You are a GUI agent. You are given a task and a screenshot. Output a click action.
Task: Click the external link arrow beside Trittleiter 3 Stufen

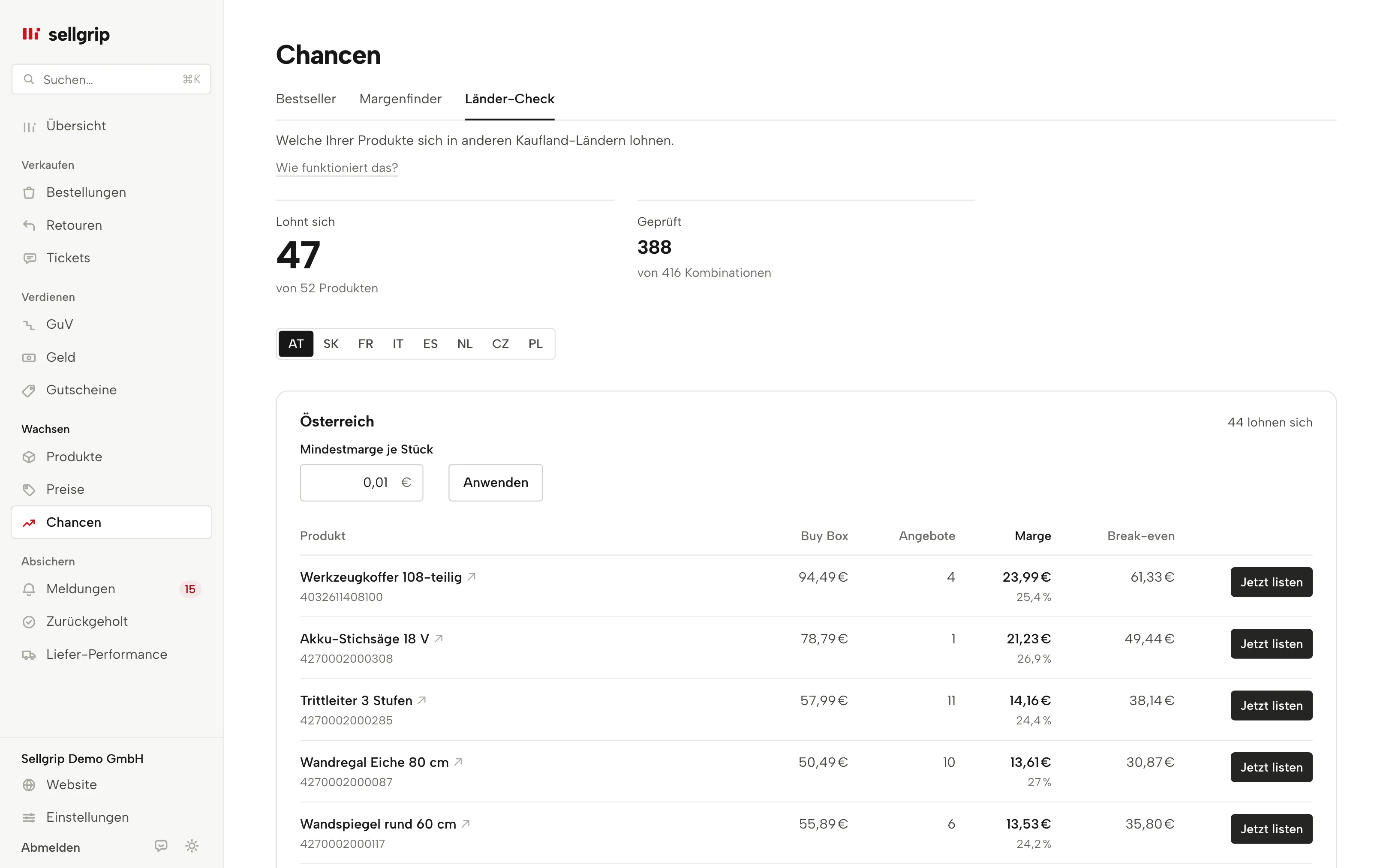tap(422, 700)
